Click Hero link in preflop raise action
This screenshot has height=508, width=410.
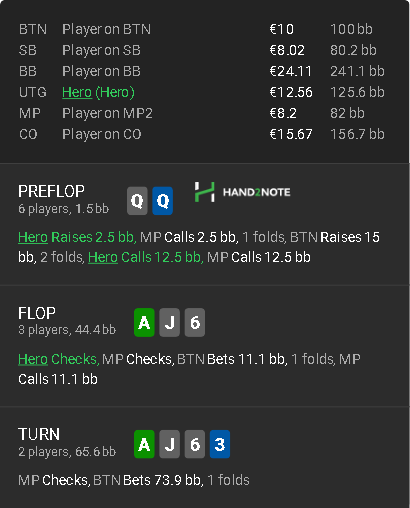pos(33,237)
